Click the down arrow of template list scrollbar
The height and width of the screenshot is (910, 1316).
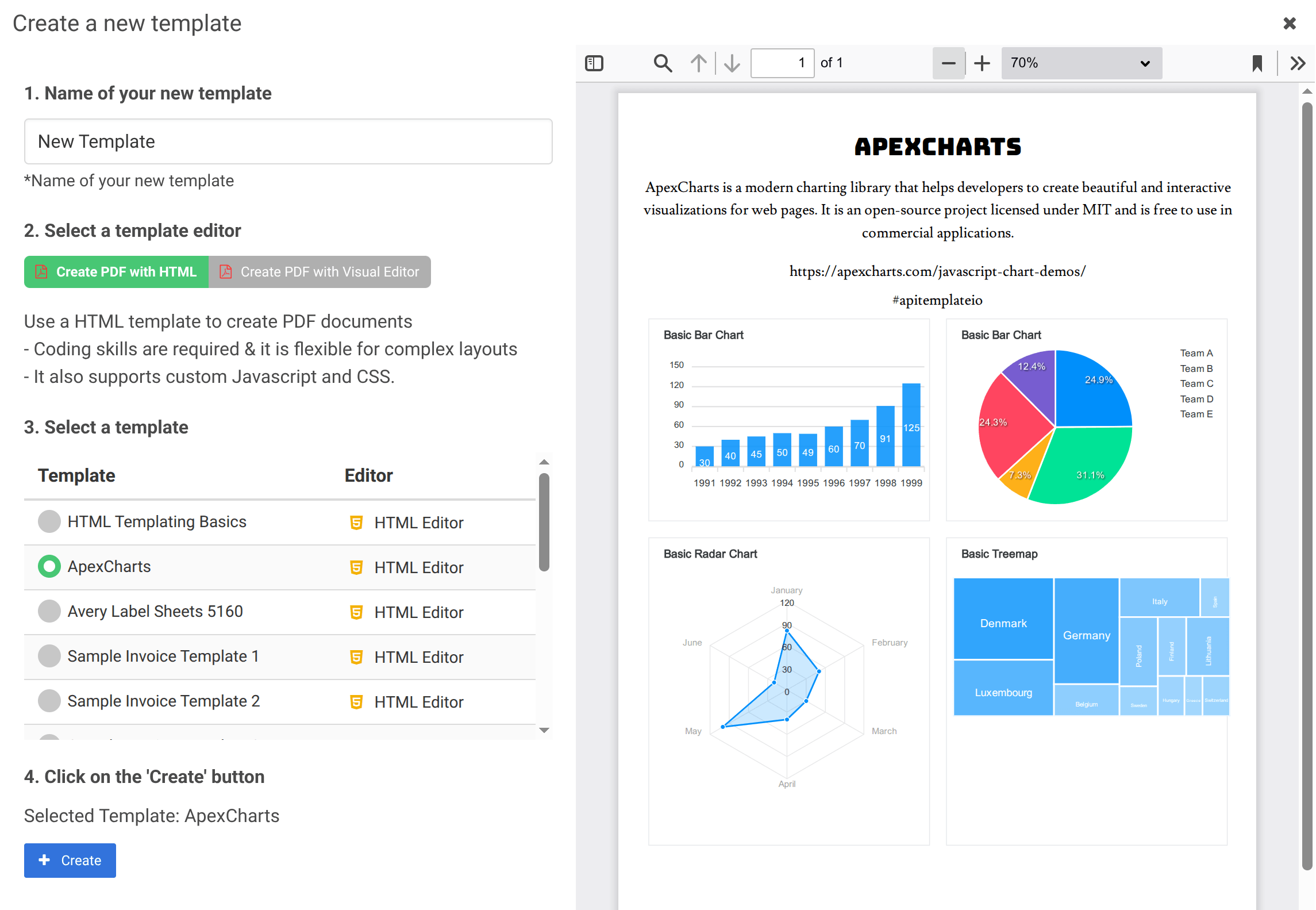(x=544, y=730)
